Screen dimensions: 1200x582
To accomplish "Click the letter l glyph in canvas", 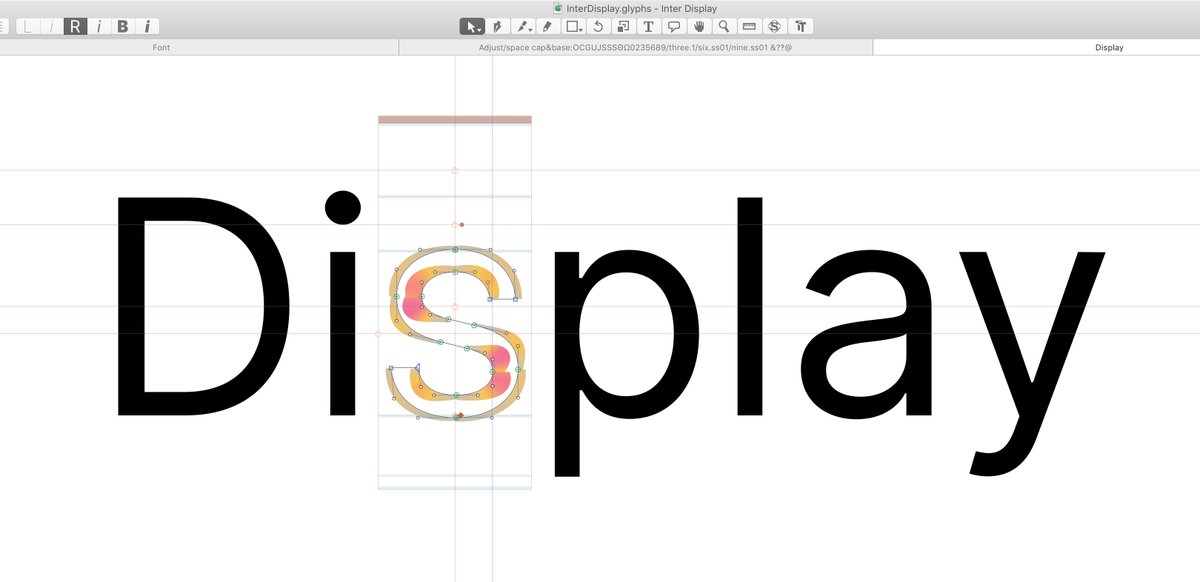I will pyautogui.click(x=750, y=306).
